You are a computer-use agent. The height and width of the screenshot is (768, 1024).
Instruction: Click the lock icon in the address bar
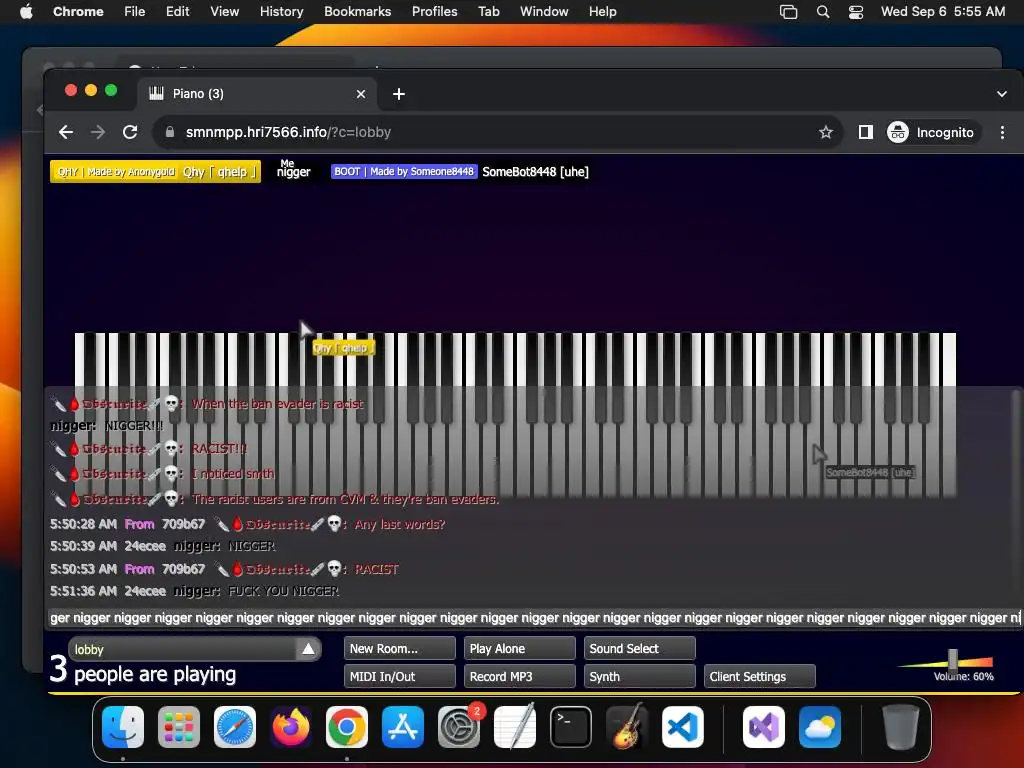pyautogui.click(x=170, y=132)
